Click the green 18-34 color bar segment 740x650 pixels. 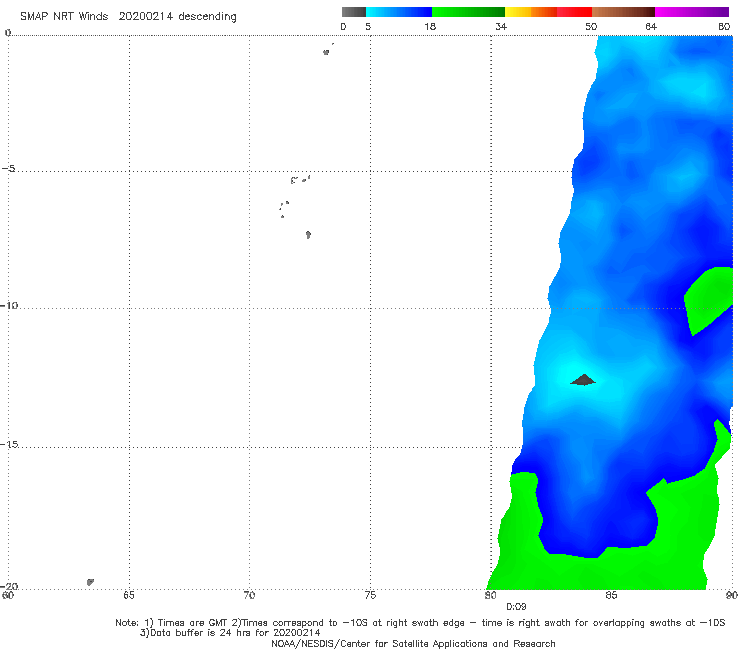(x=468, y=12)
